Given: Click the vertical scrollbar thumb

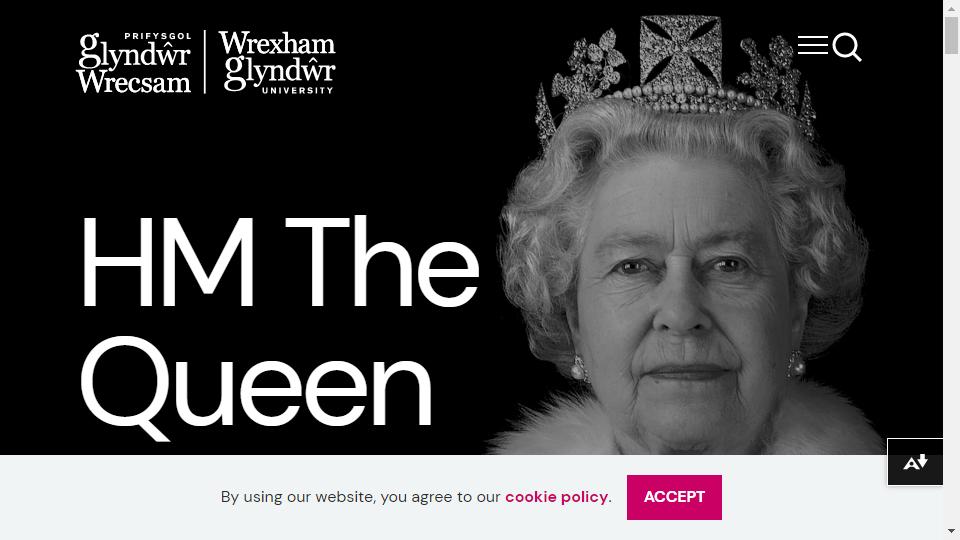Looking at the screenshot, I should click(951, 36).
